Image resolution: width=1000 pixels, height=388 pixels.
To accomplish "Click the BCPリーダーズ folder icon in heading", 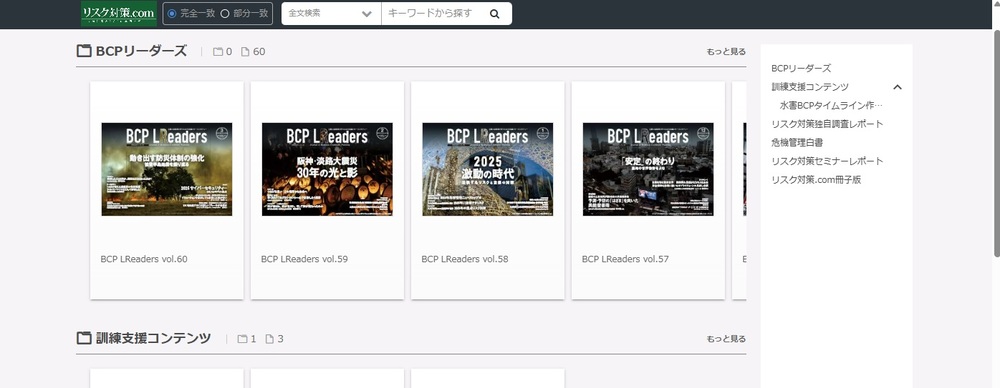I will [84, 51].
